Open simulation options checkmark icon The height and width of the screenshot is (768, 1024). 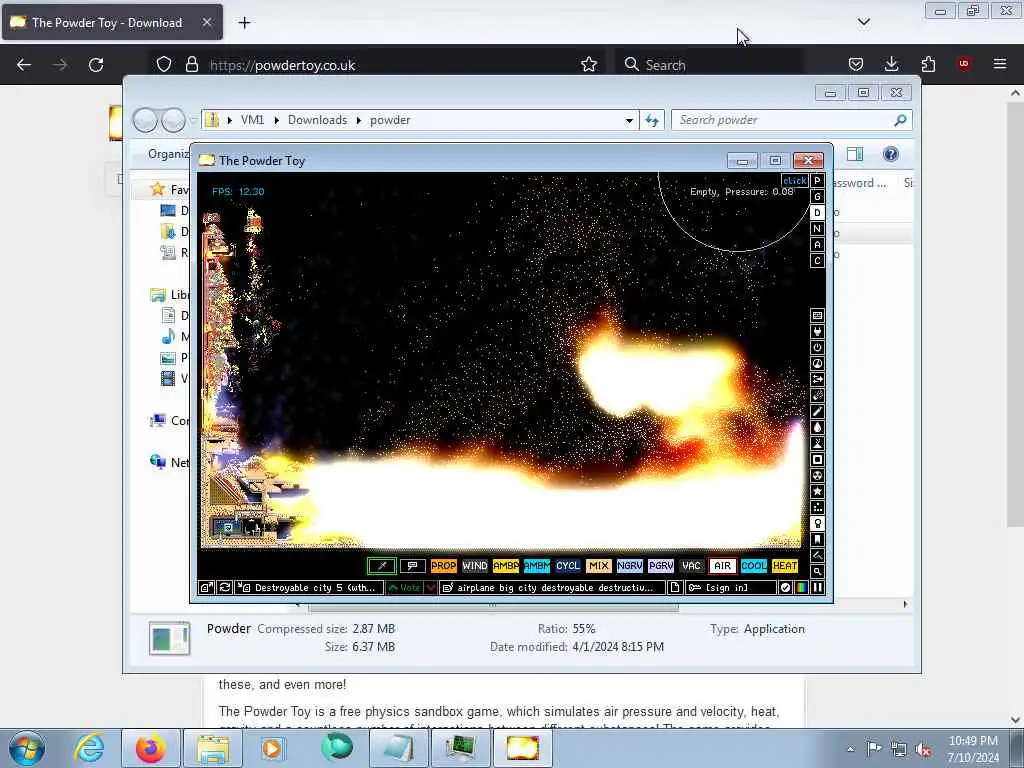(x=786, y=588)
